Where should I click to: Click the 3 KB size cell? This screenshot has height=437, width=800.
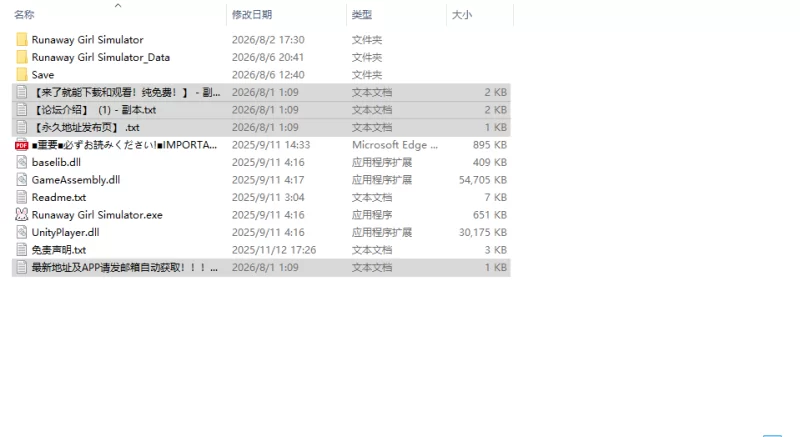coord(495,250)
